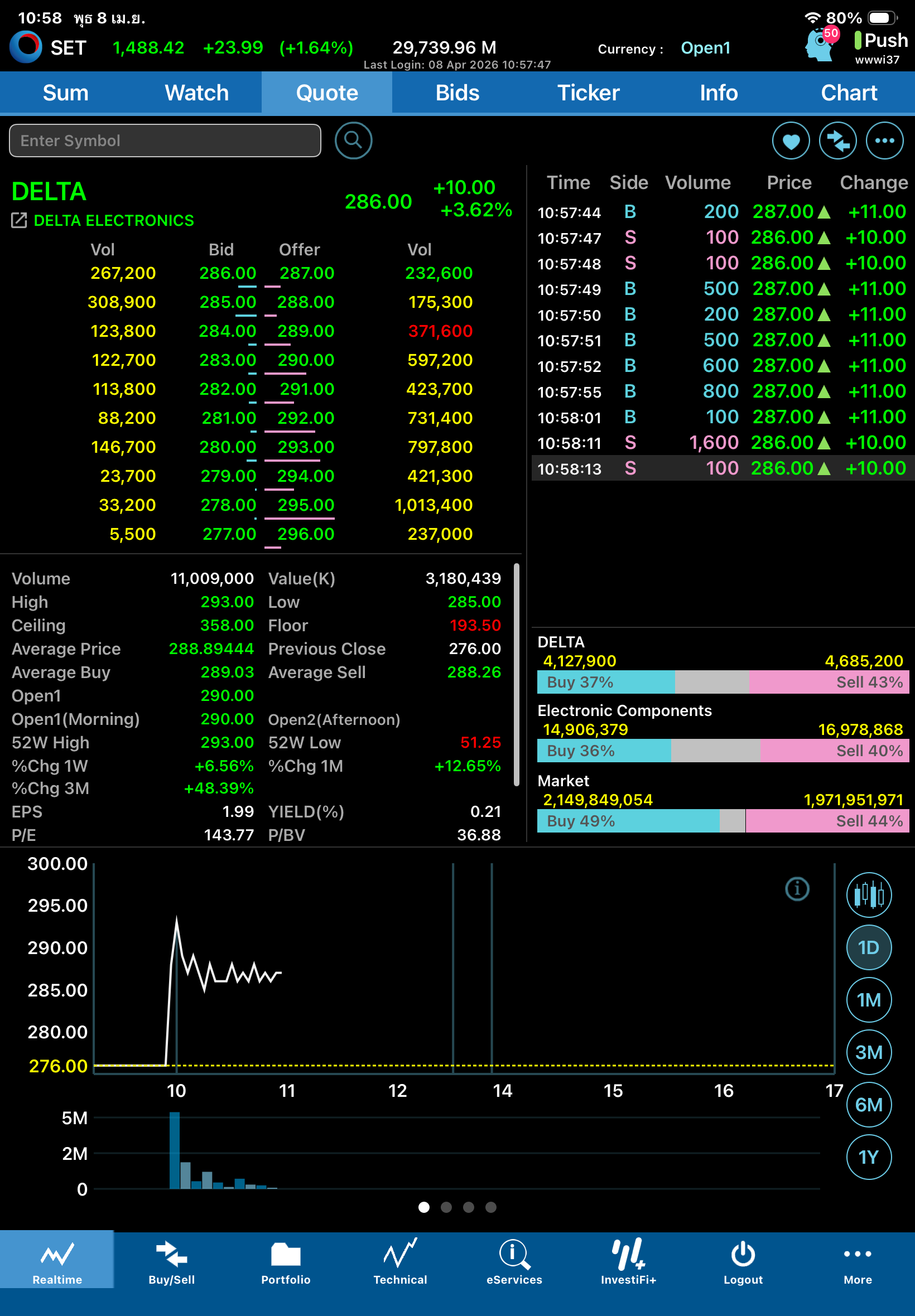Tap the stock details panel scrollbar
The height and width of the screenshot is (1316, 915).
point(517,675)
